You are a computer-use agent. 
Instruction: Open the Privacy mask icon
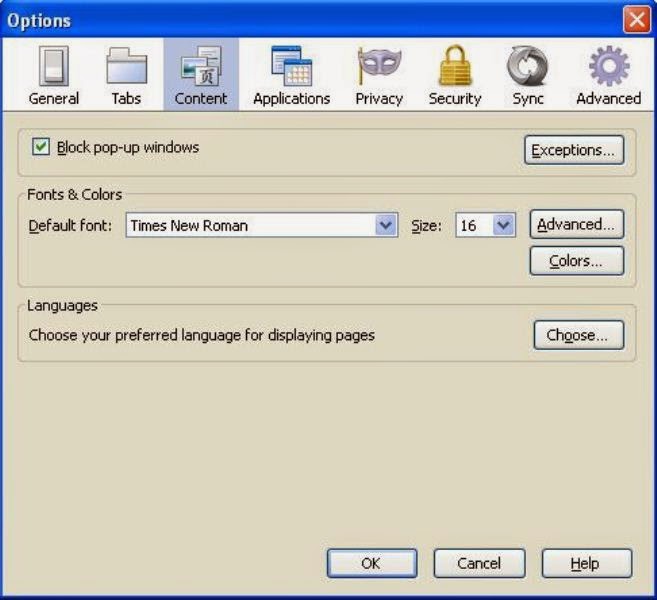[379, 66]
